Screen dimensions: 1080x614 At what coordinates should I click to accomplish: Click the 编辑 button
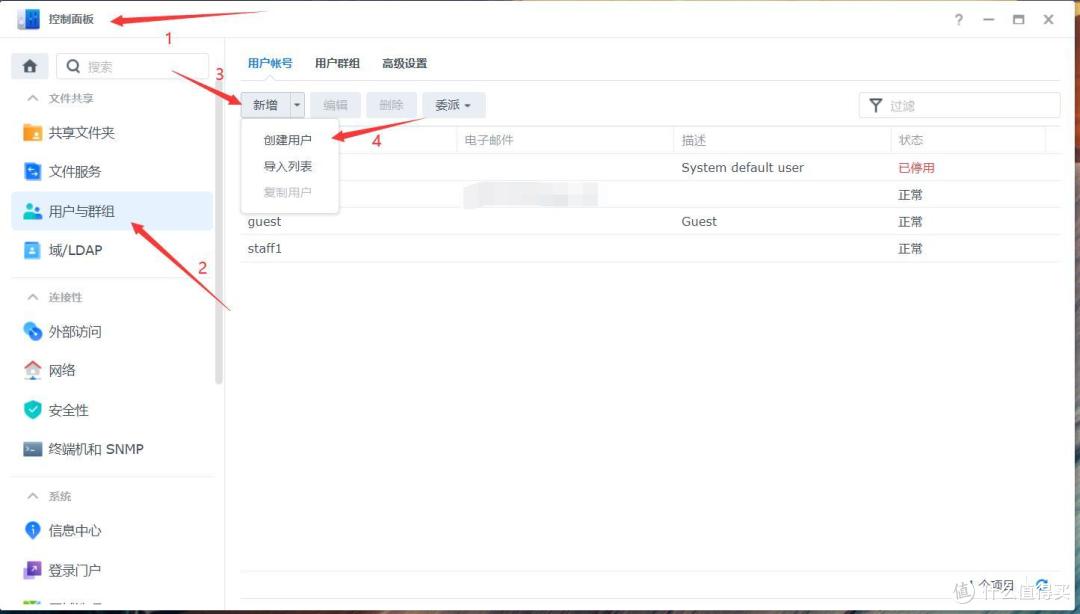click(x=335, y=105)
